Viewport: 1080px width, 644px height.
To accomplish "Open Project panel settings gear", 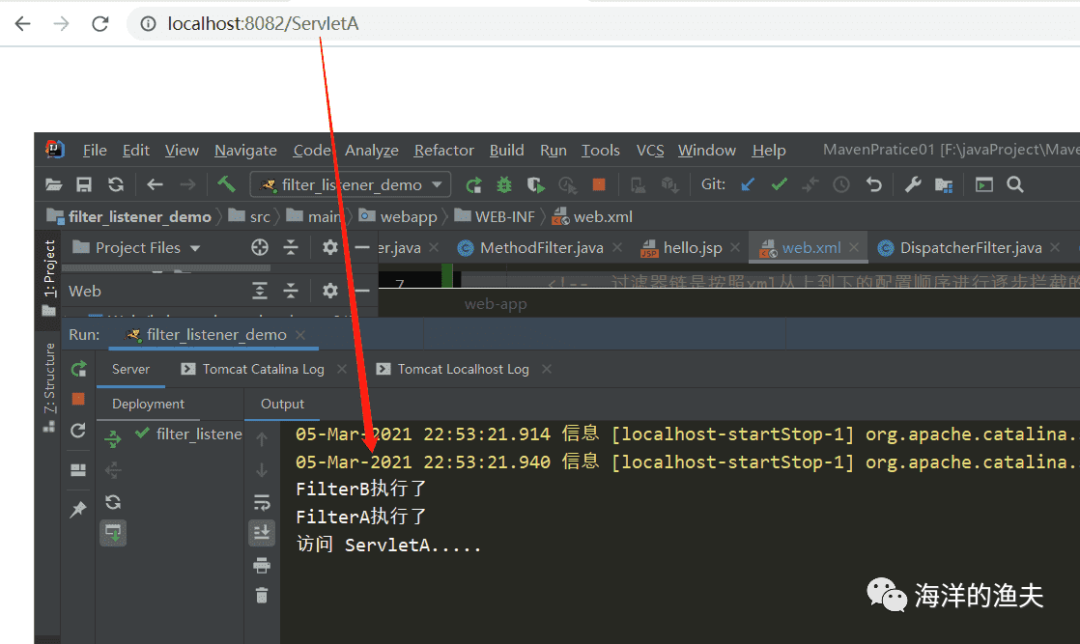I will [330, 247].
